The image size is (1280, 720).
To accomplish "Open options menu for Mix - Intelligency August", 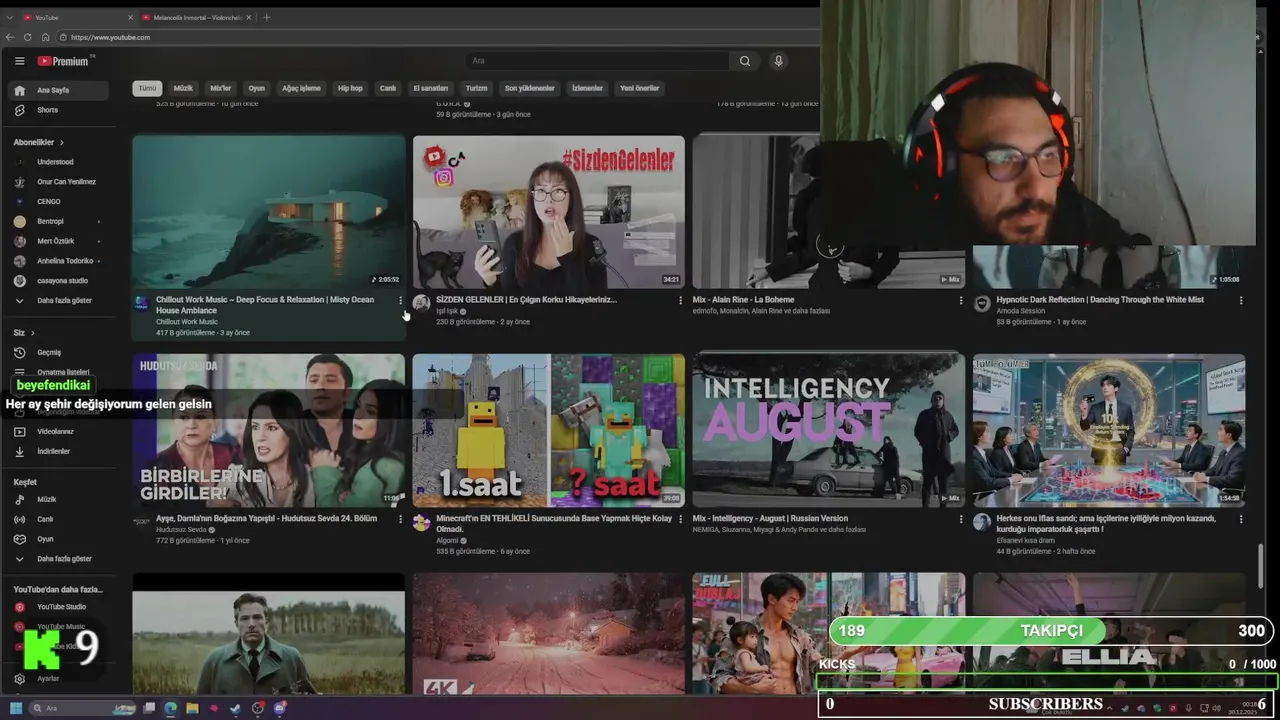I will [x=961, y=519].
